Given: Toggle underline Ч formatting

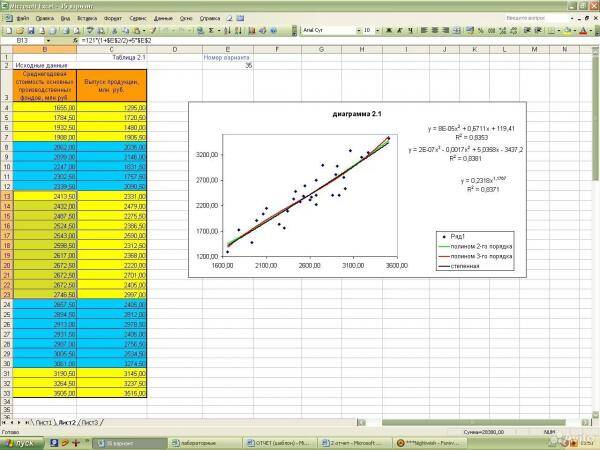Looking at the screenshot, I should click(x=411, y=30).
